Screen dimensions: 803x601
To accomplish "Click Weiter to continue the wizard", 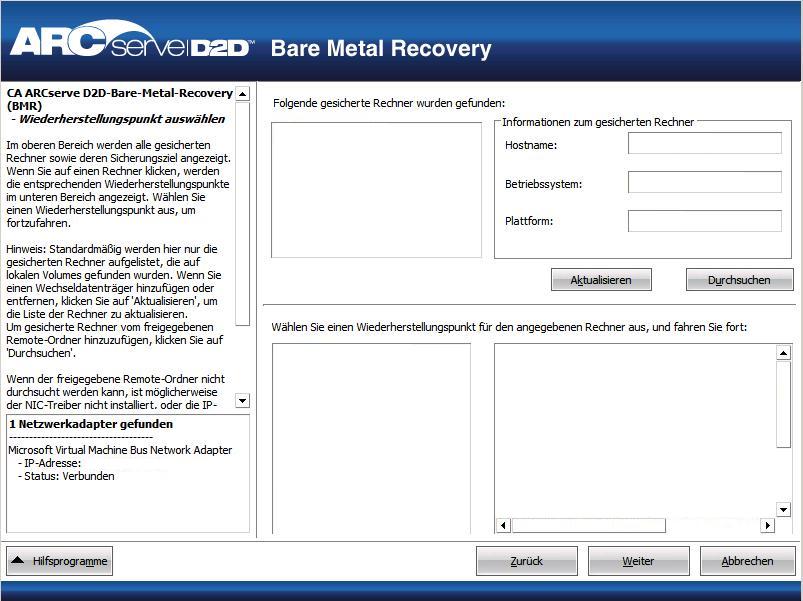I will click(637, 560).
